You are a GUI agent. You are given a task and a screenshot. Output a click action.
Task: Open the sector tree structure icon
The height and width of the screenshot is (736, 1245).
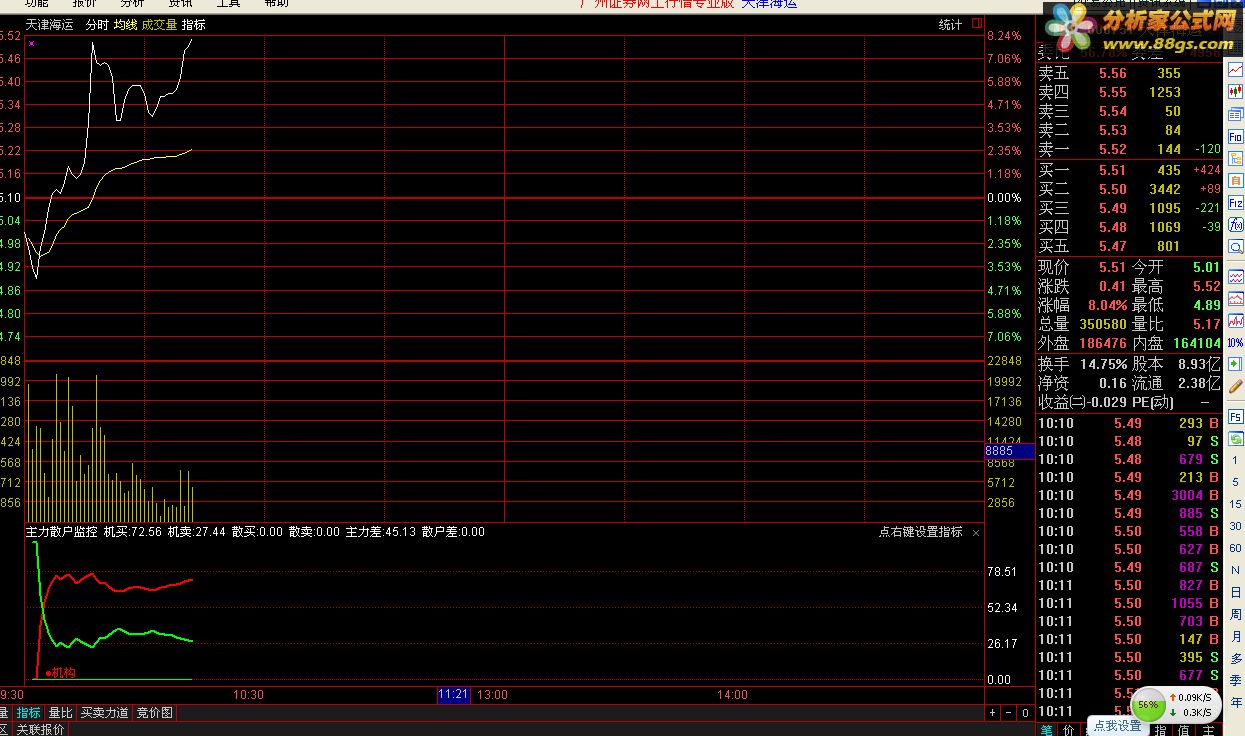coord(1236,158)
